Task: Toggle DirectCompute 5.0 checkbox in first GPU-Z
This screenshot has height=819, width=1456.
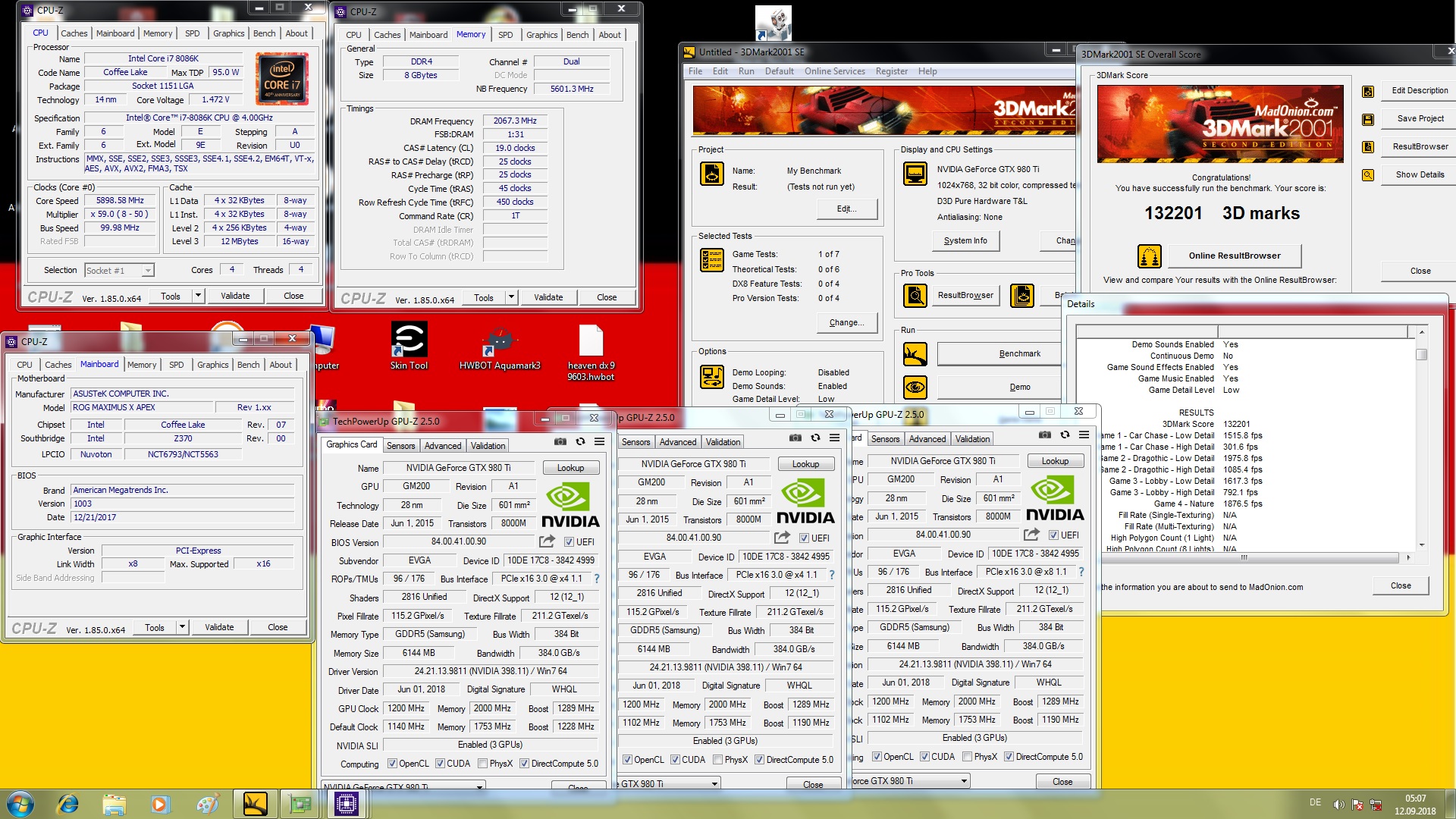Action: coord(524,764)
